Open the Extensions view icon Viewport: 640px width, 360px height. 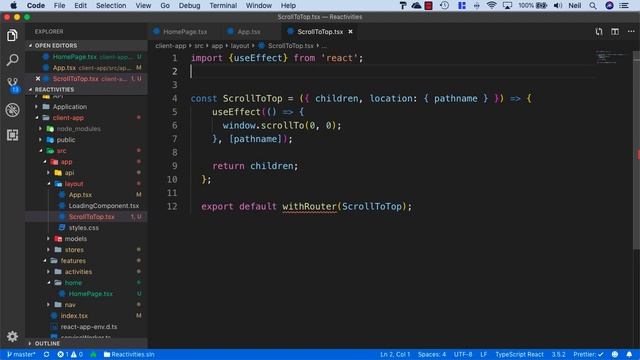point(12,135)
